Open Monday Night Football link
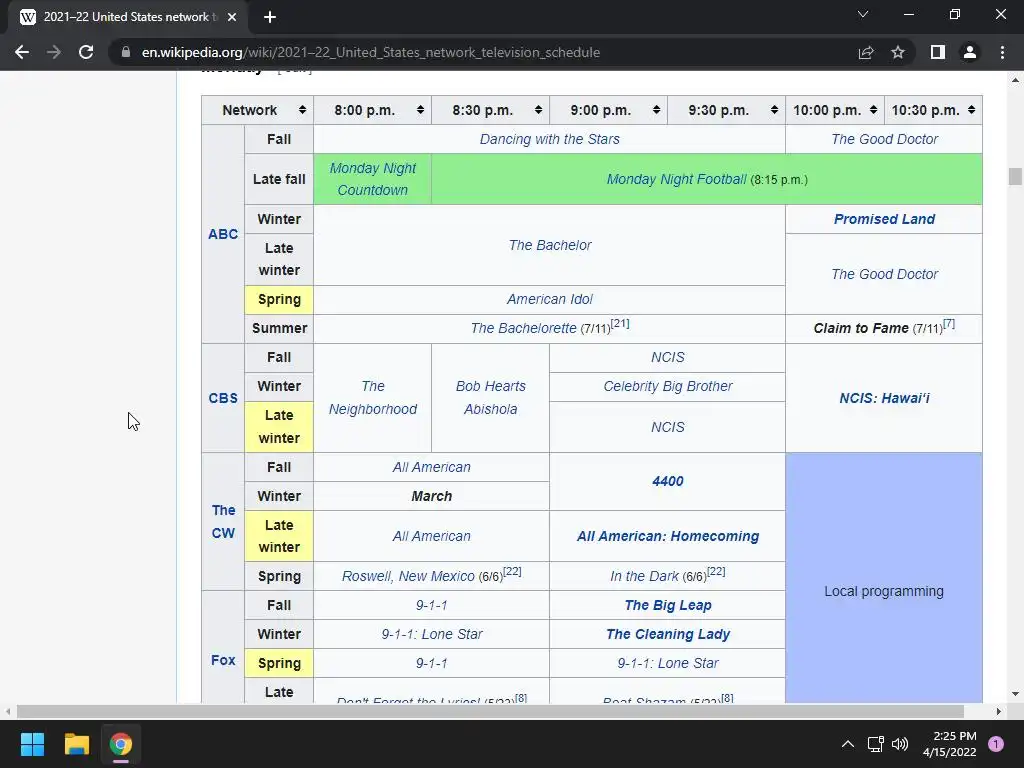Screen dimensions: 1024x768 (676, 179)
